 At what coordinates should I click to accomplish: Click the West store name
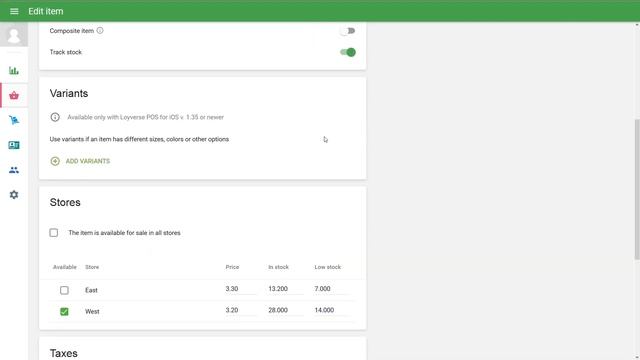click(92, 311)
